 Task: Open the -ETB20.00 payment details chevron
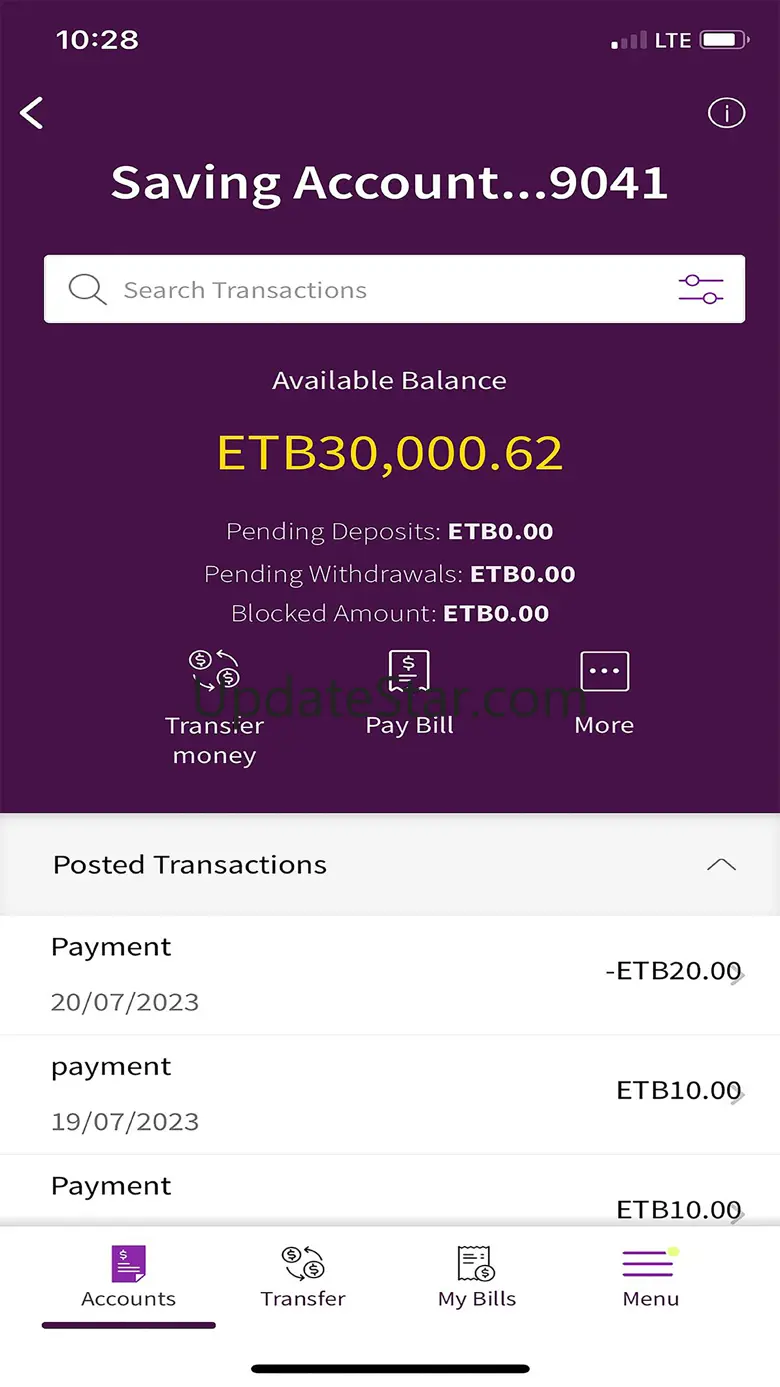(x=738, y=977)
